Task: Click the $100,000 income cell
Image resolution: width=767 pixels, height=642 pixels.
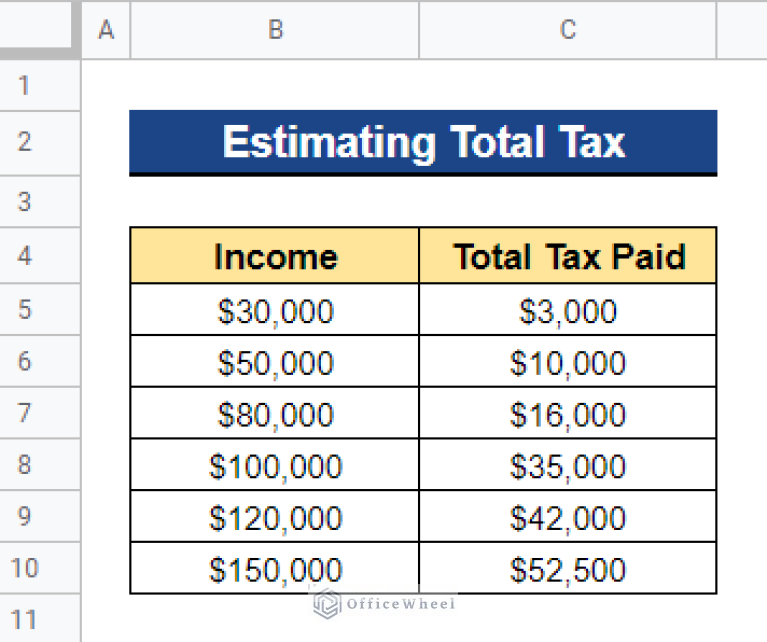Action: (x=275, y=465)
